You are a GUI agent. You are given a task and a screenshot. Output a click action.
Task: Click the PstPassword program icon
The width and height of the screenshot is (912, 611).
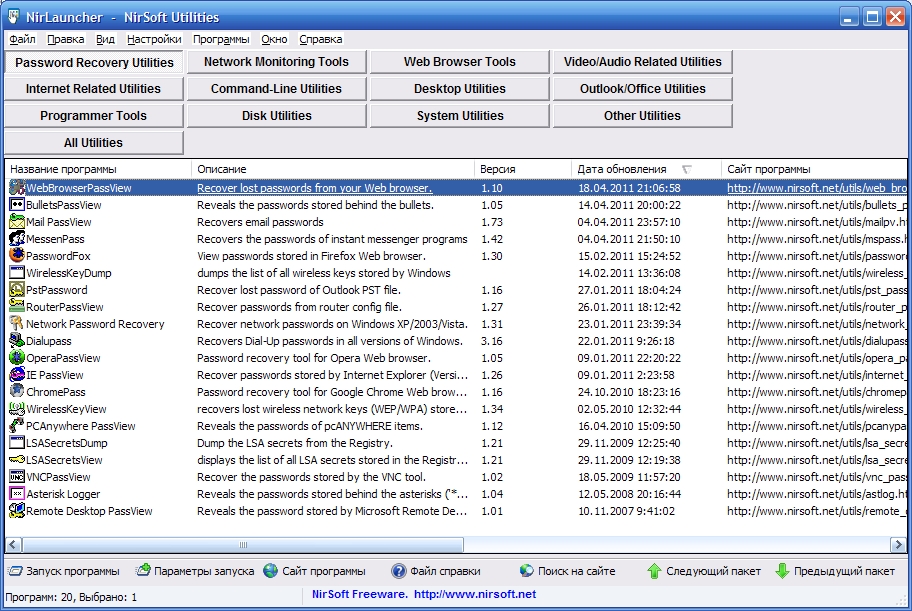click(x=17, y=290)
